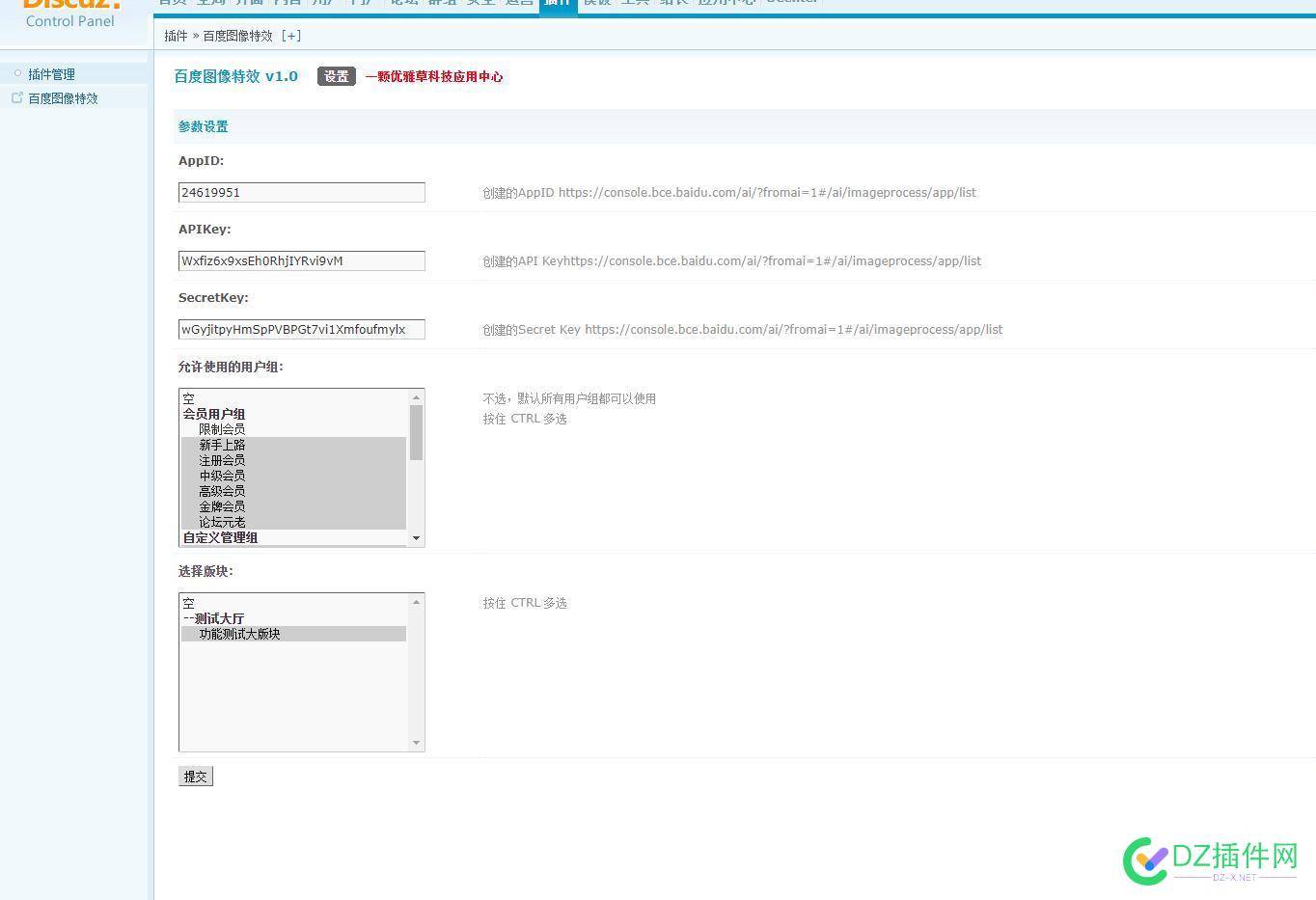
Task: Select 论坛元老 user group
Action: pyautogui.click(x=294, y=522)
